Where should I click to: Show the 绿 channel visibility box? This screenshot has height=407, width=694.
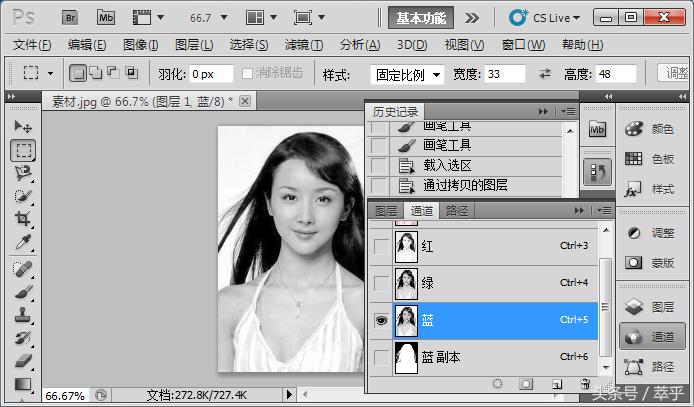pyautogui.click(x=381, y=283)
